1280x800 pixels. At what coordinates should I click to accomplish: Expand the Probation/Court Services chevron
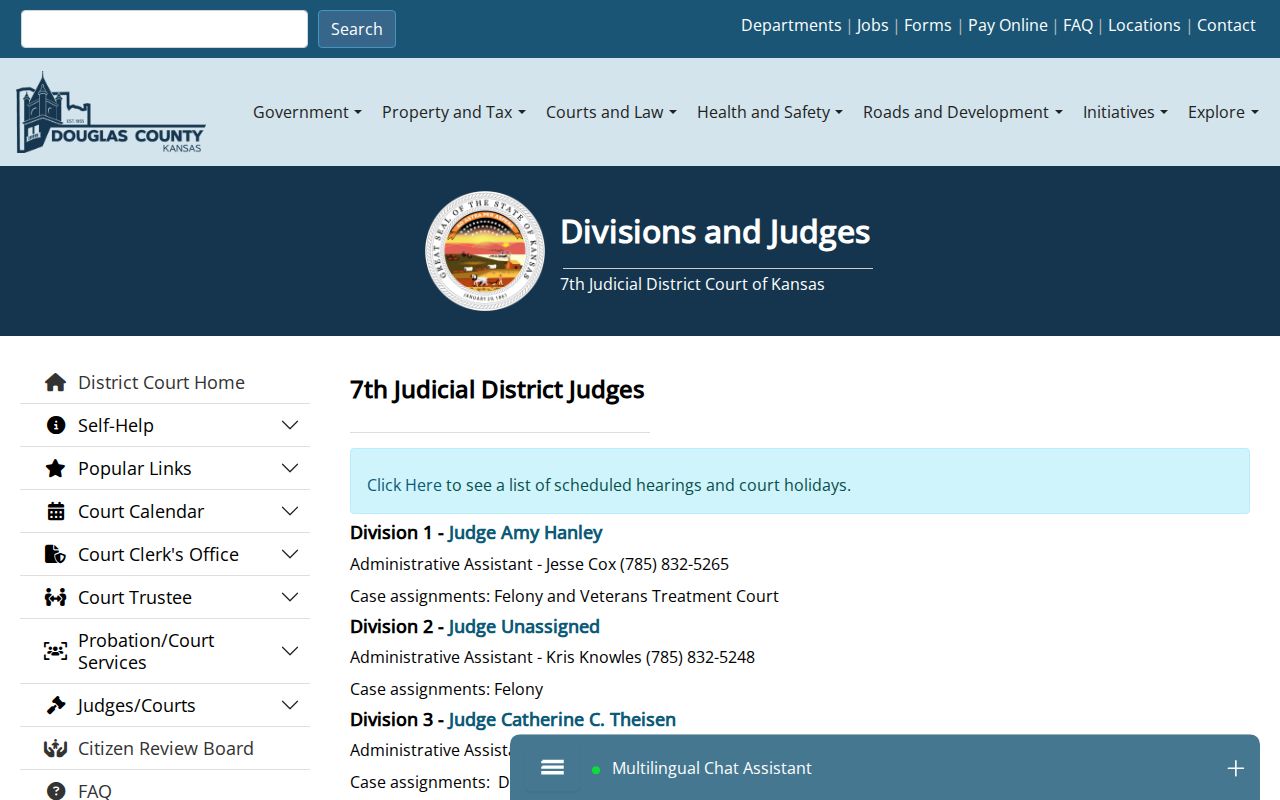click(290, 651)
